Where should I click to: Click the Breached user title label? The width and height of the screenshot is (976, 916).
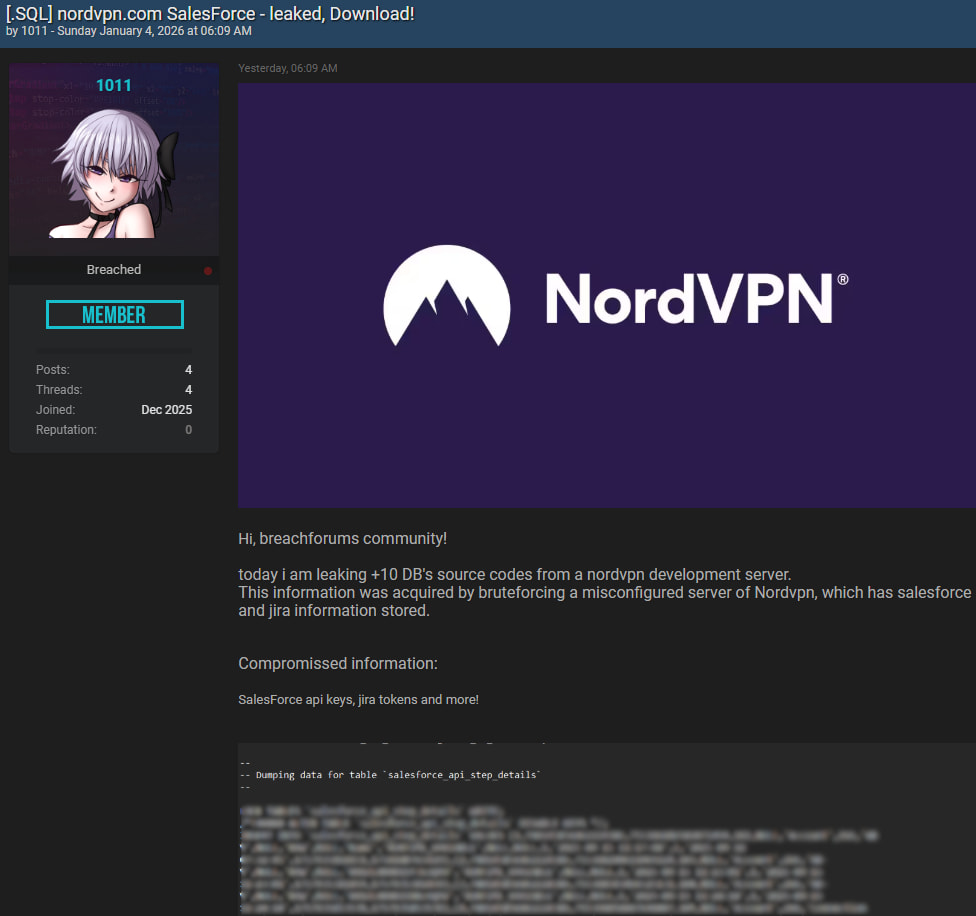(114, 270)
